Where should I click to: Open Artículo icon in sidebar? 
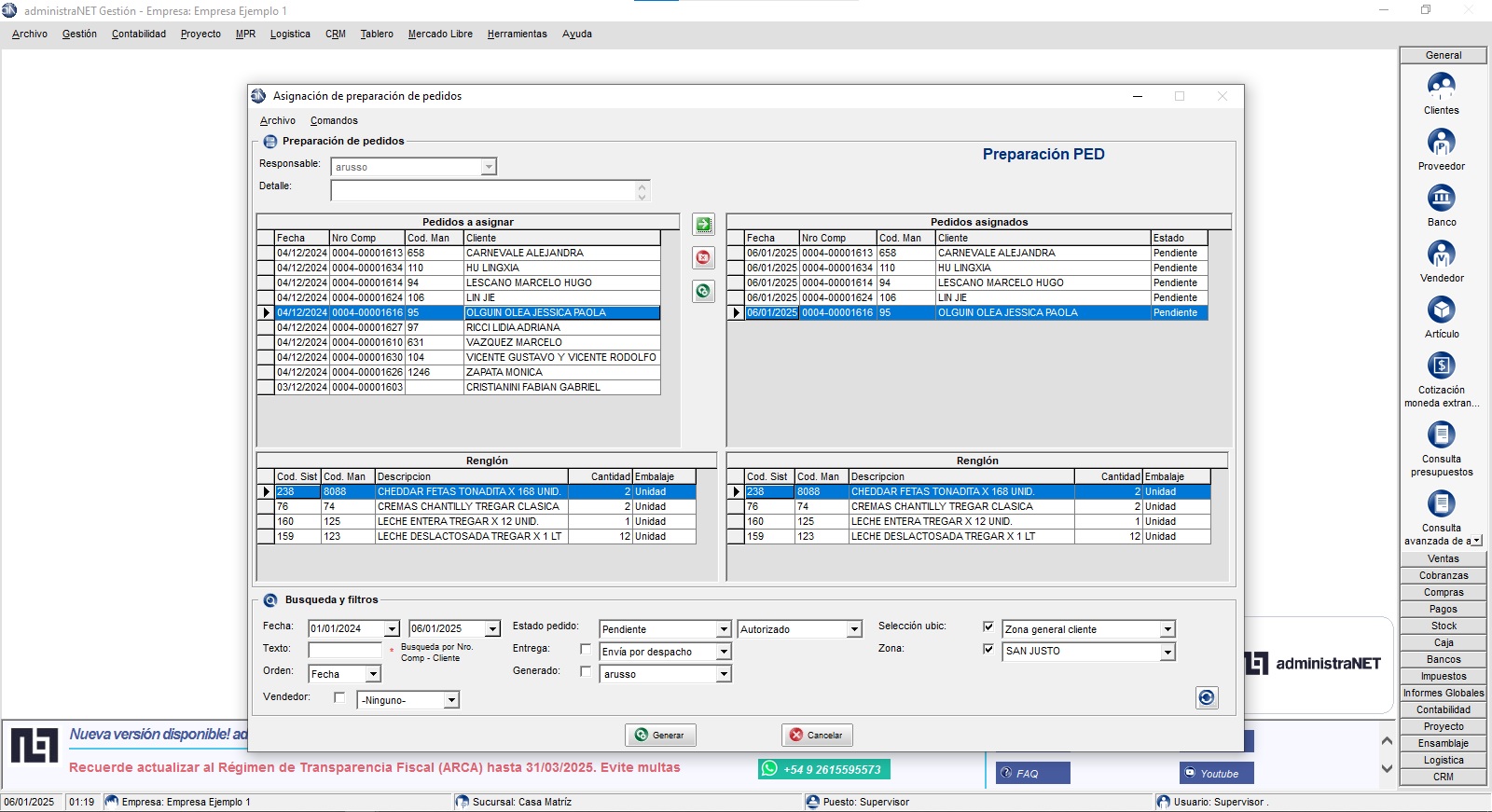1441,310
